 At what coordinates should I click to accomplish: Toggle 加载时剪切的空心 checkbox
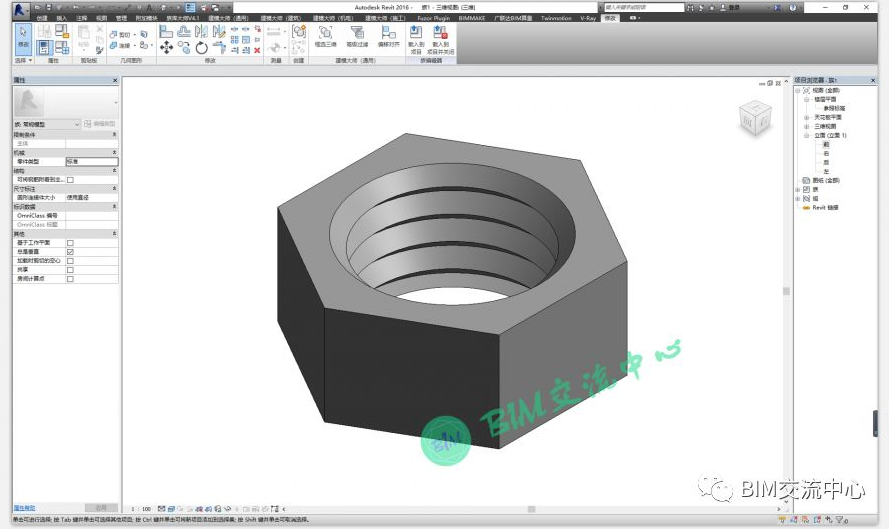[70, 261]
